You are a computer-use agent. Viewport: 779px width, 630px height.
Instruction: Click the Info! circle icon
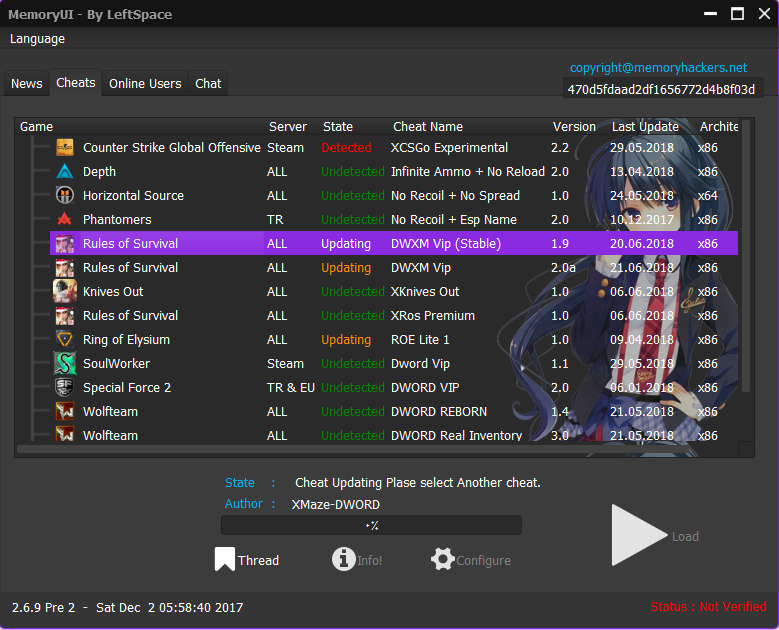(x=343, y=559)
